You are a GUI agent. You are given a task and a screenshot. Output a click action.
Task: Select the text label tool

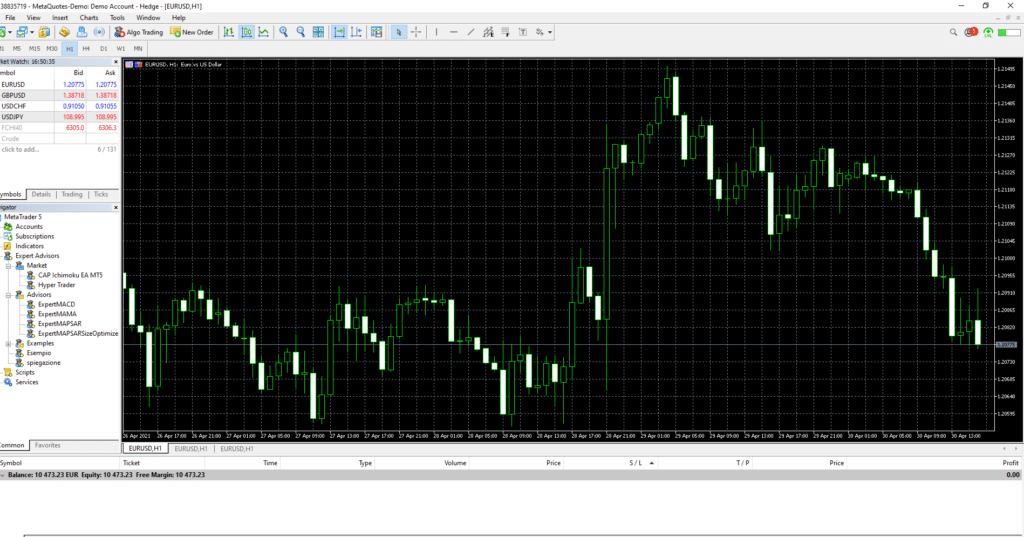click(522, 32)
